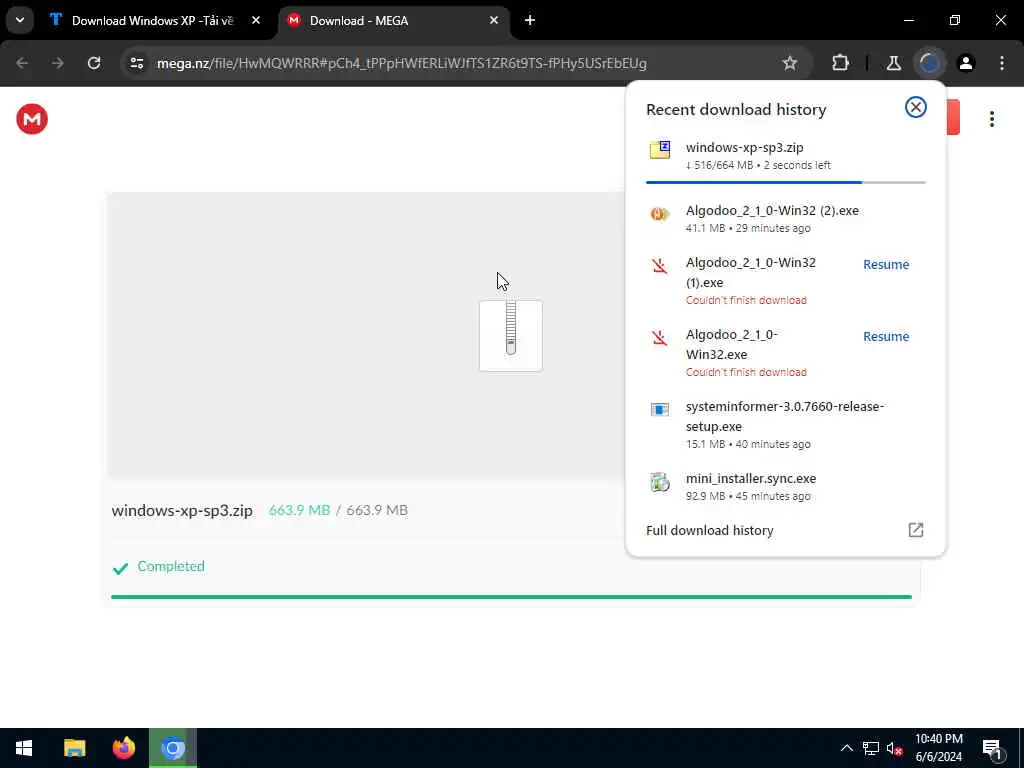This screenshot has width=1024, height=768.
Task: Close the Recent download history popup
Action: point(916,107)
